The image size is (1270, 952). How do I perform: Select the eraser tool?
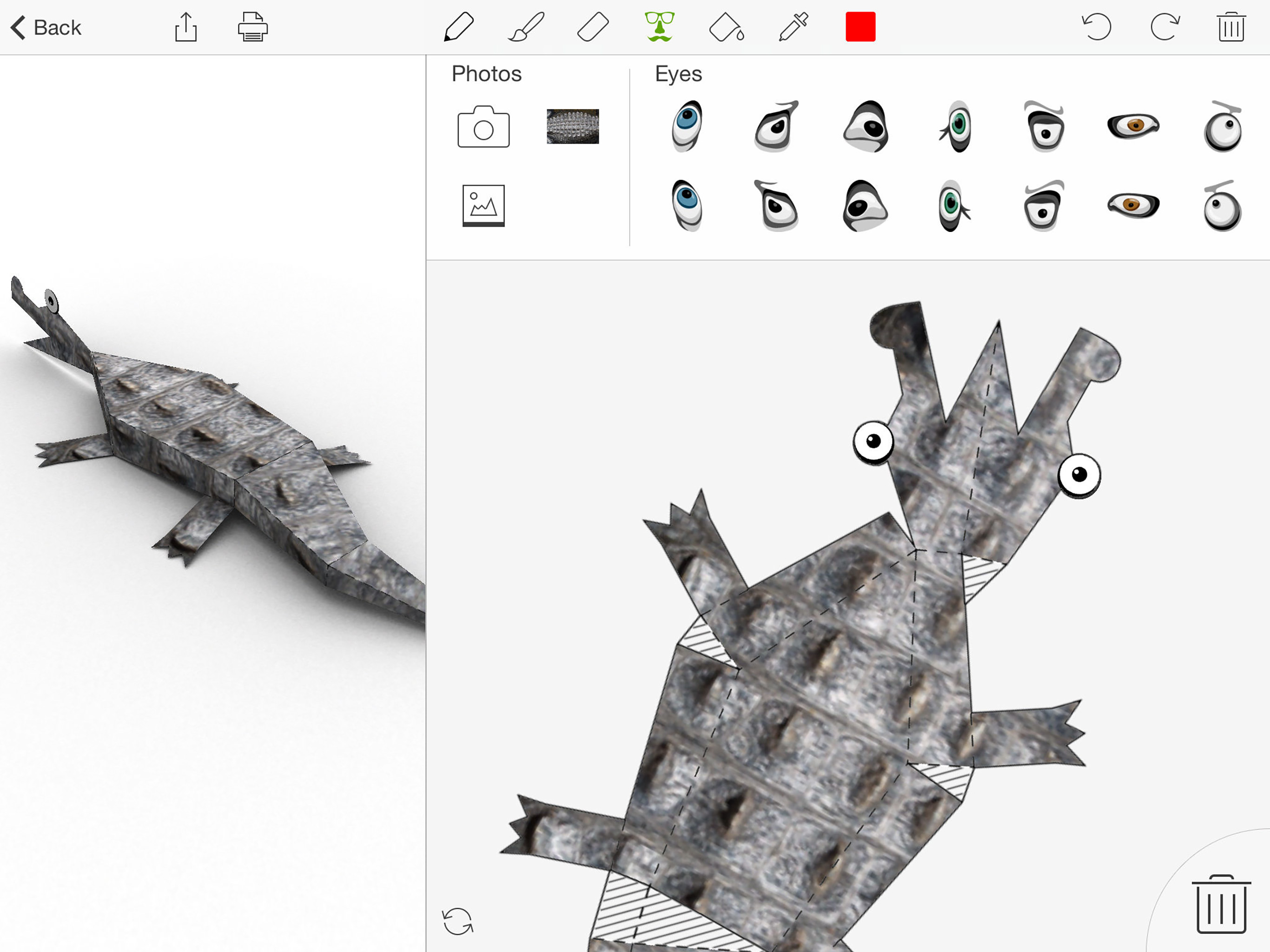click(593, 27)
